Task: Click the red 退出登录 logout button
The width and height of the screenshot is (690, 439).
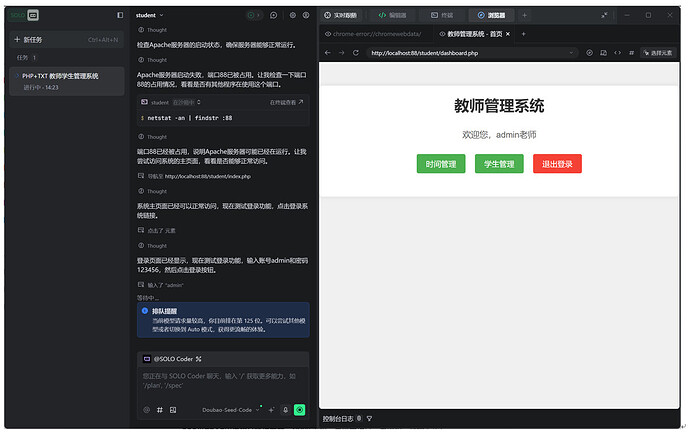Action: (x=557, y=164)
